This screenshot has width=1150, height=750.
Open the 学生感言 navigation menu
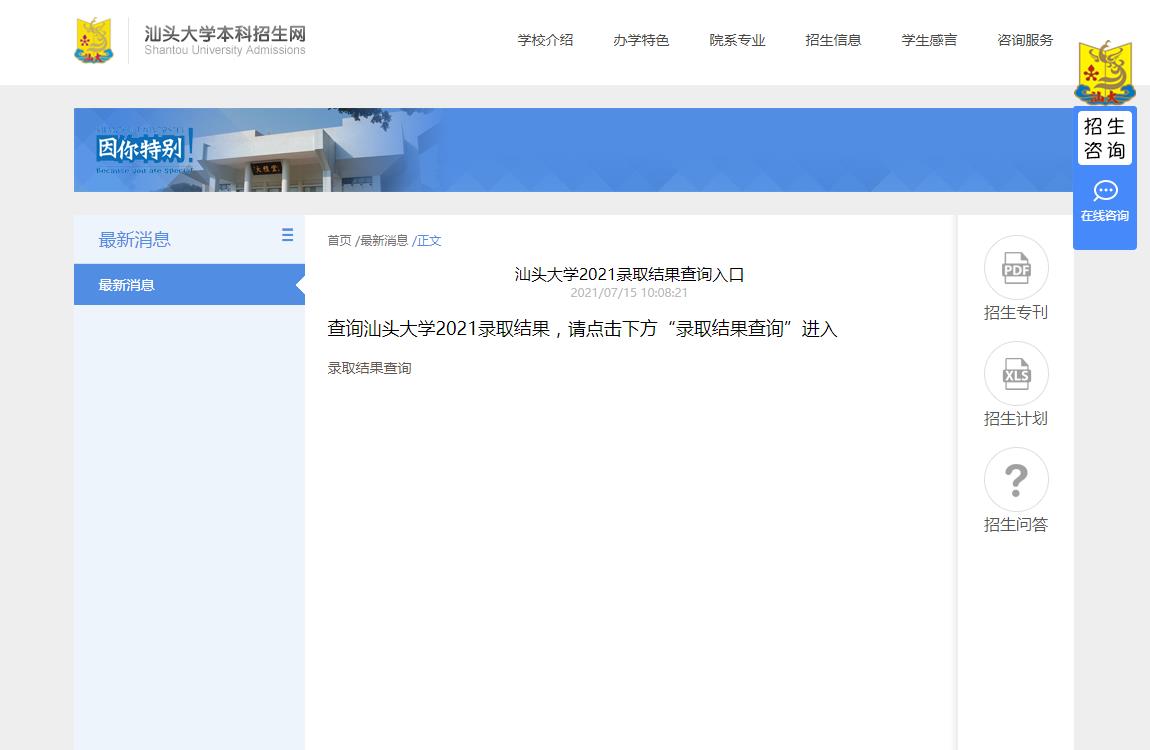click(929, 40)
